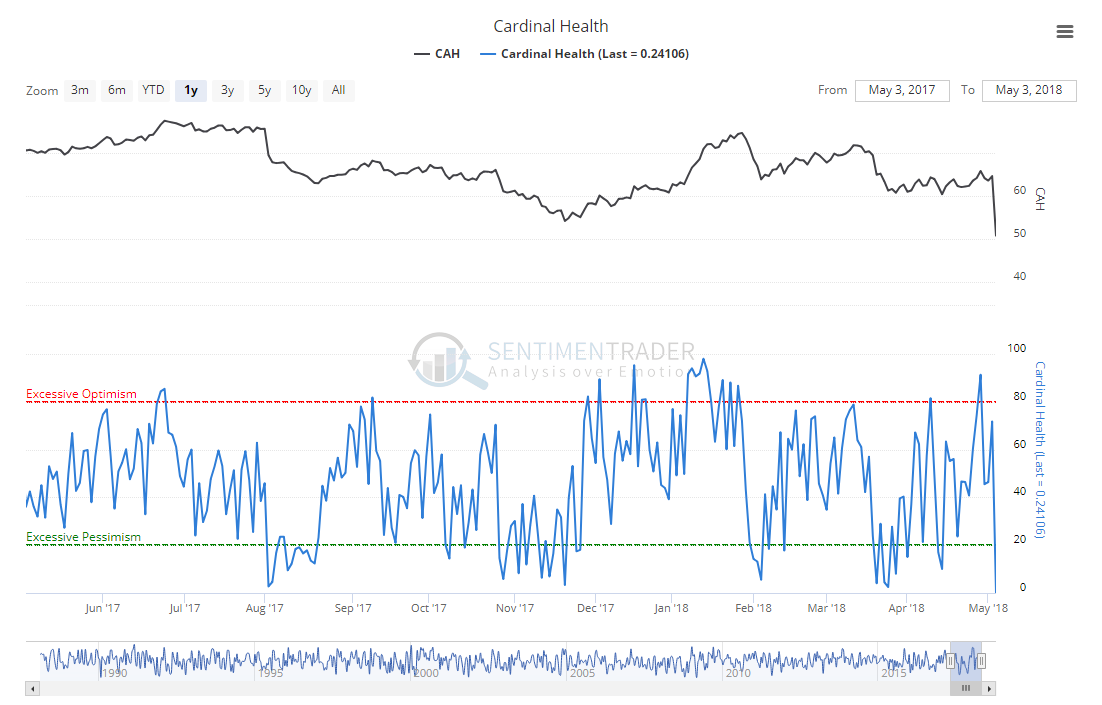1102x705 pixels.
Task: Click the Sep '17 axis label
Action: click(353, 608)
